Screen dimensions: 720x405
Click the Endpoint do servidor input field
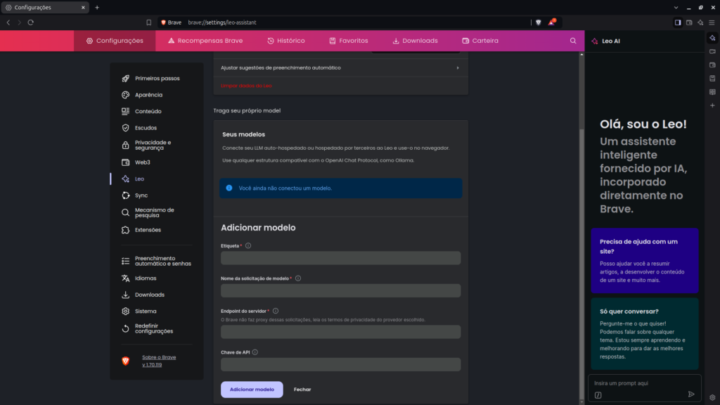(x=340, y=331)
